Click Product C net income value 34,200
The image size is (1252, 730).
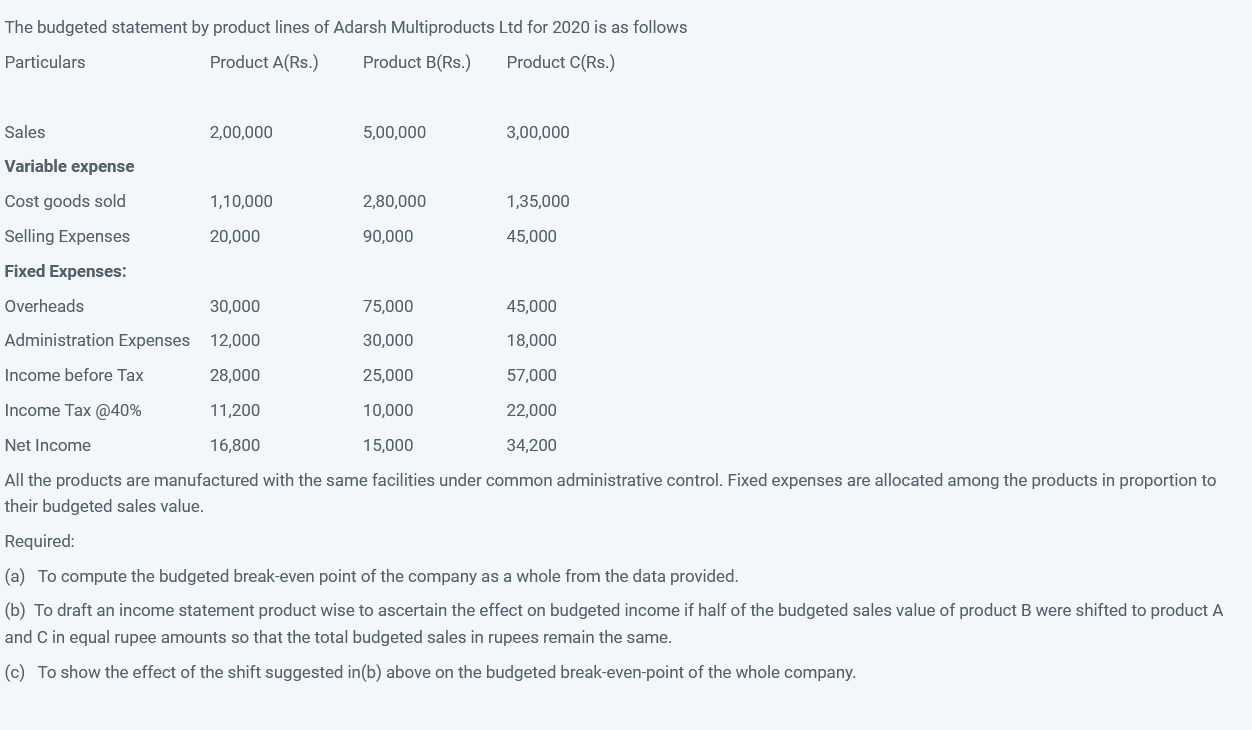531,445
